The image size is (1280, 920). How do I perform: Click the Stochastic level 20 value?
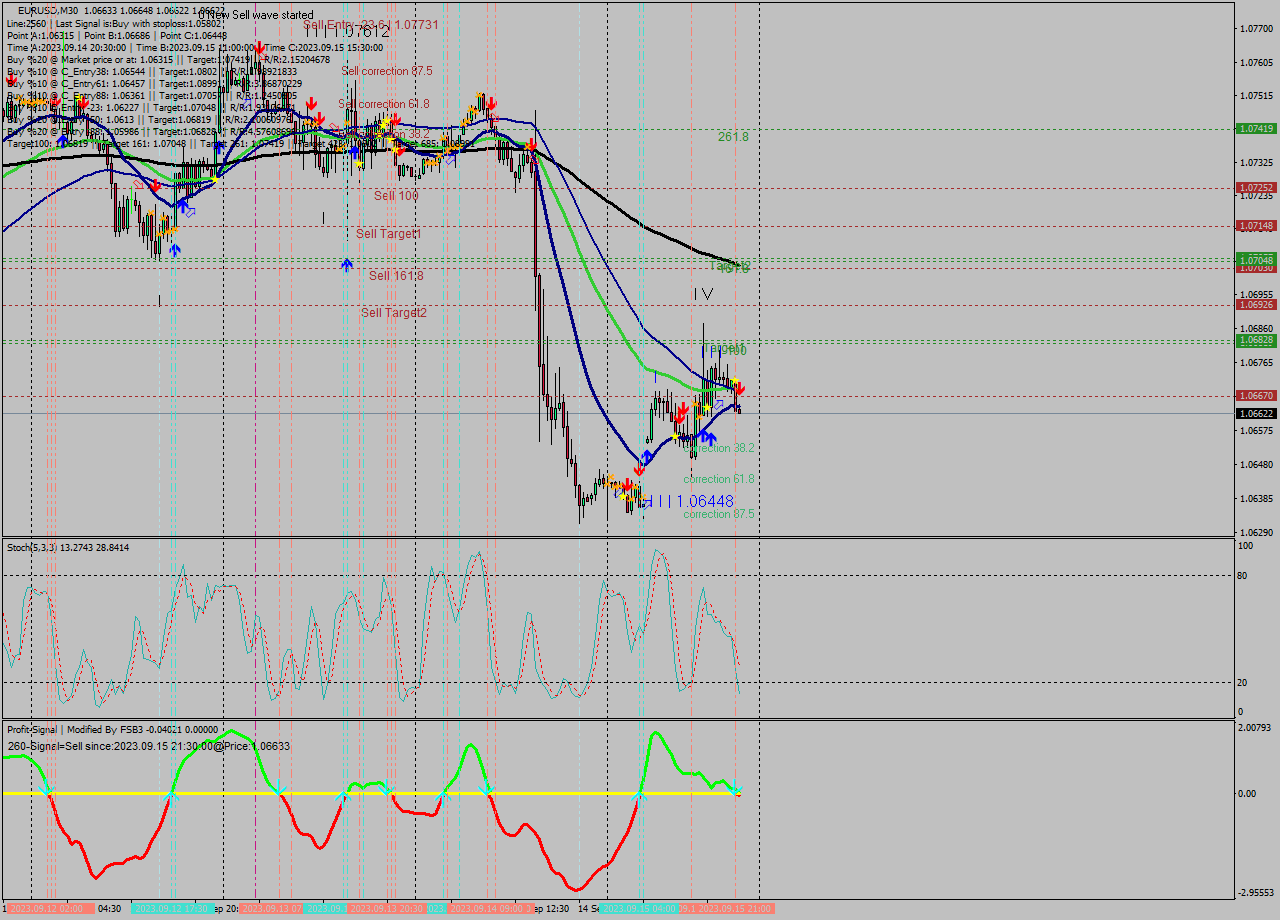pyautogui.click(x=1243, y=683)
